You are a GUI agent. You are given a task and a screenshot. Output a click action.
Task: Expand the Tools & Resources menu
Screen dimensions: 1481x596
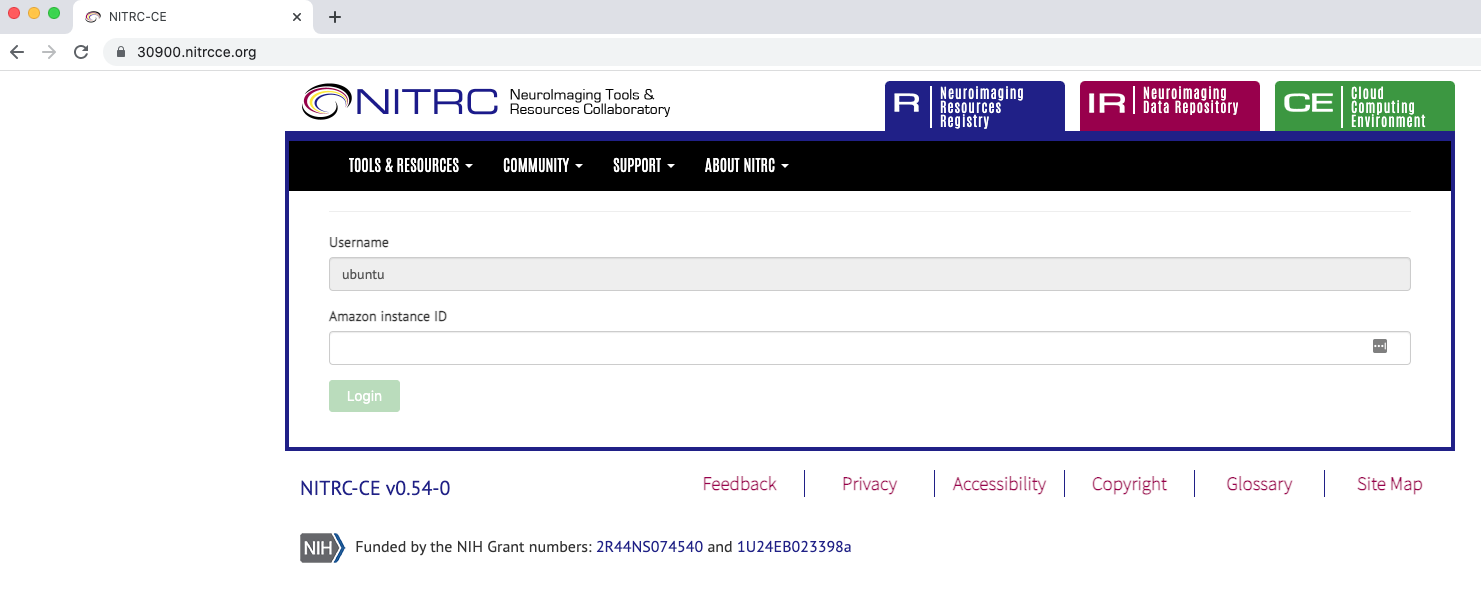pos(410,166)
